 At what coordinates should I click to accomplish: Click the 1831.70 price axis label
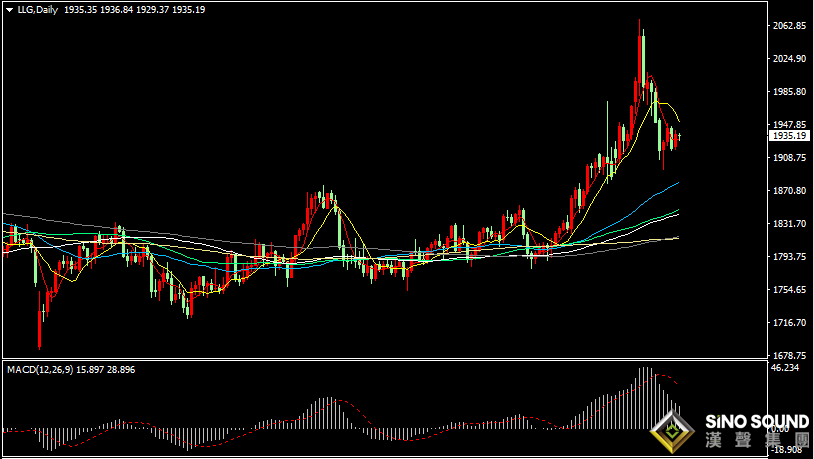click(790, 223)
